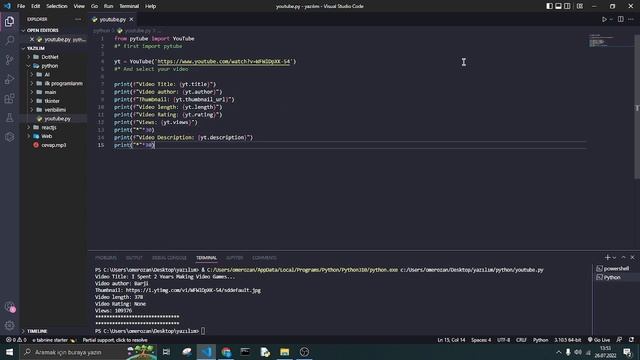Open the Selection menu
The width and height of the screenshot is (640, 360).
coord(57,6)
